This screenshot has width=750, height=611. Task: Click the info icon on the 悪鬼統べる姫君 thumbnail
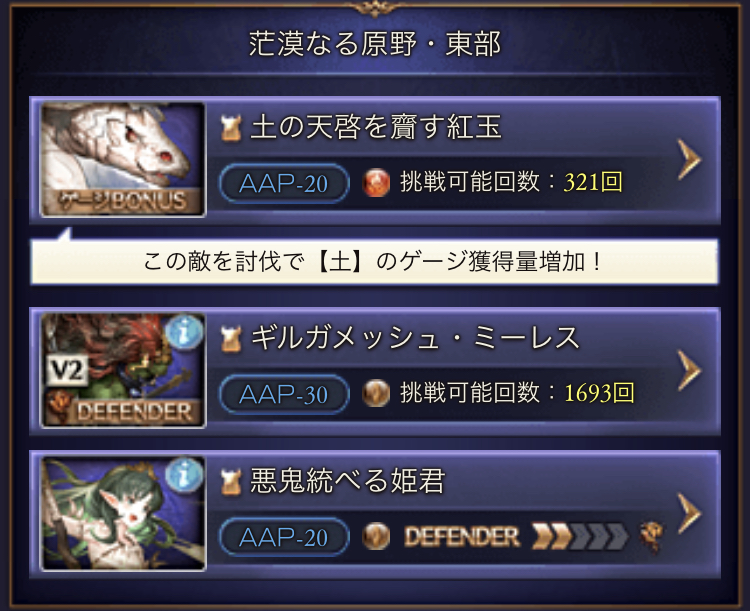coord(184,475)
